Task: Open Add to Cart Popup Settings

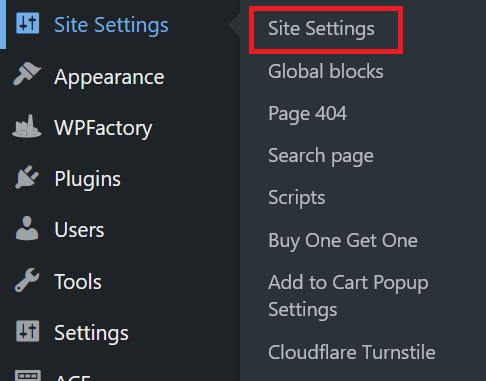Action: (348, 296)
